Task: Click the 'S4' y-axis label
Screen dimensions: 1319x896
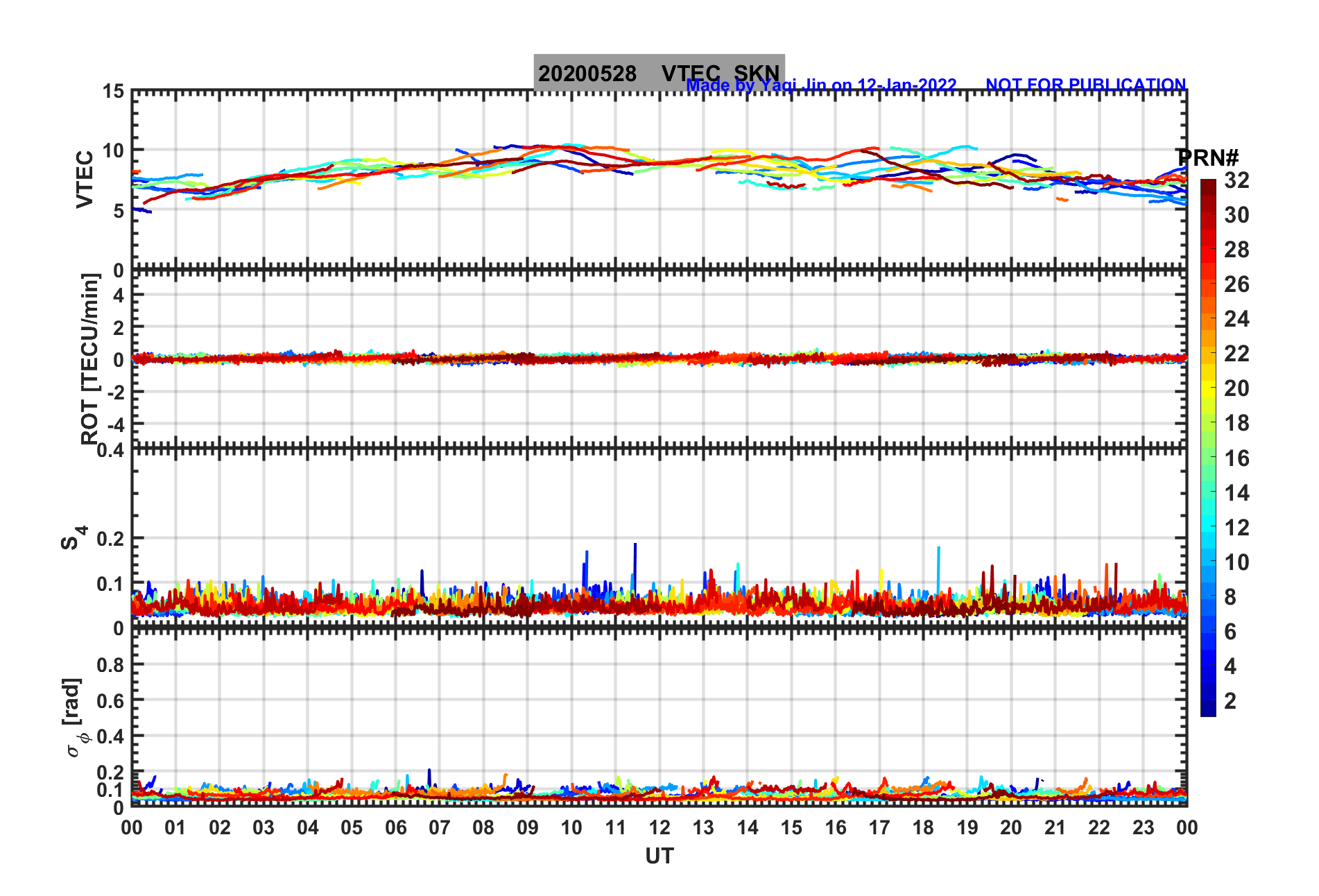Action: [x=74, y=538]
